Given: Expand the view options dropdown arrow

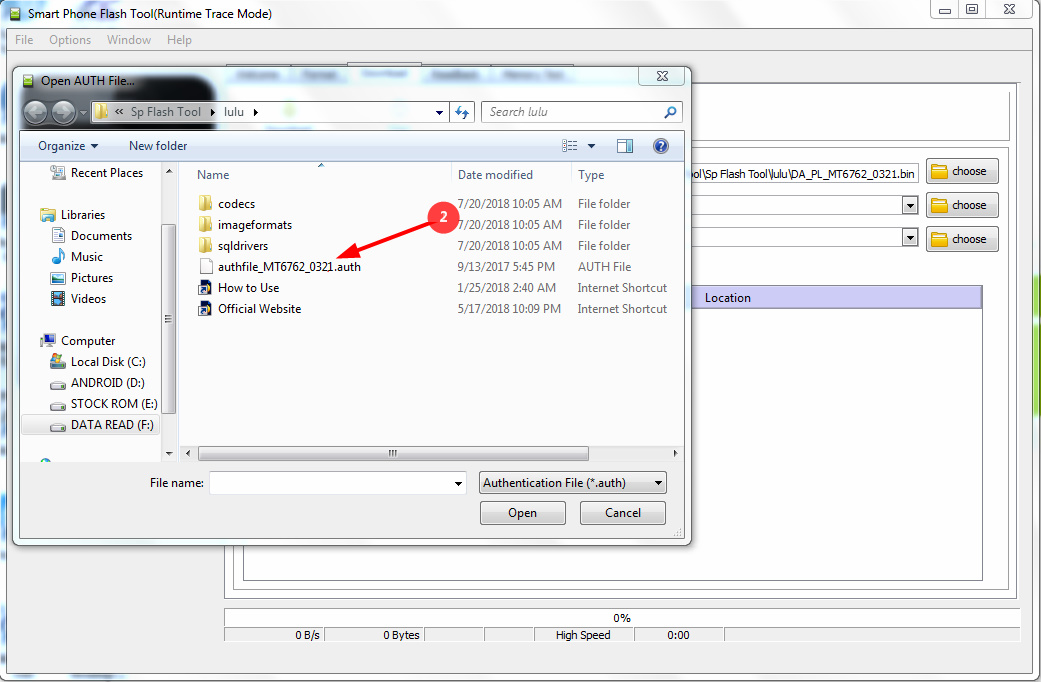Looking at the screenshot, I should 591,146.
